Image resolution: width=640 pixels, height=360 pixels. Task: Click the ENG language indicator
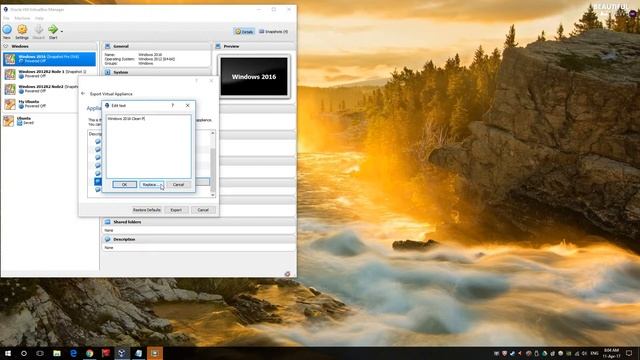(594, 353)
